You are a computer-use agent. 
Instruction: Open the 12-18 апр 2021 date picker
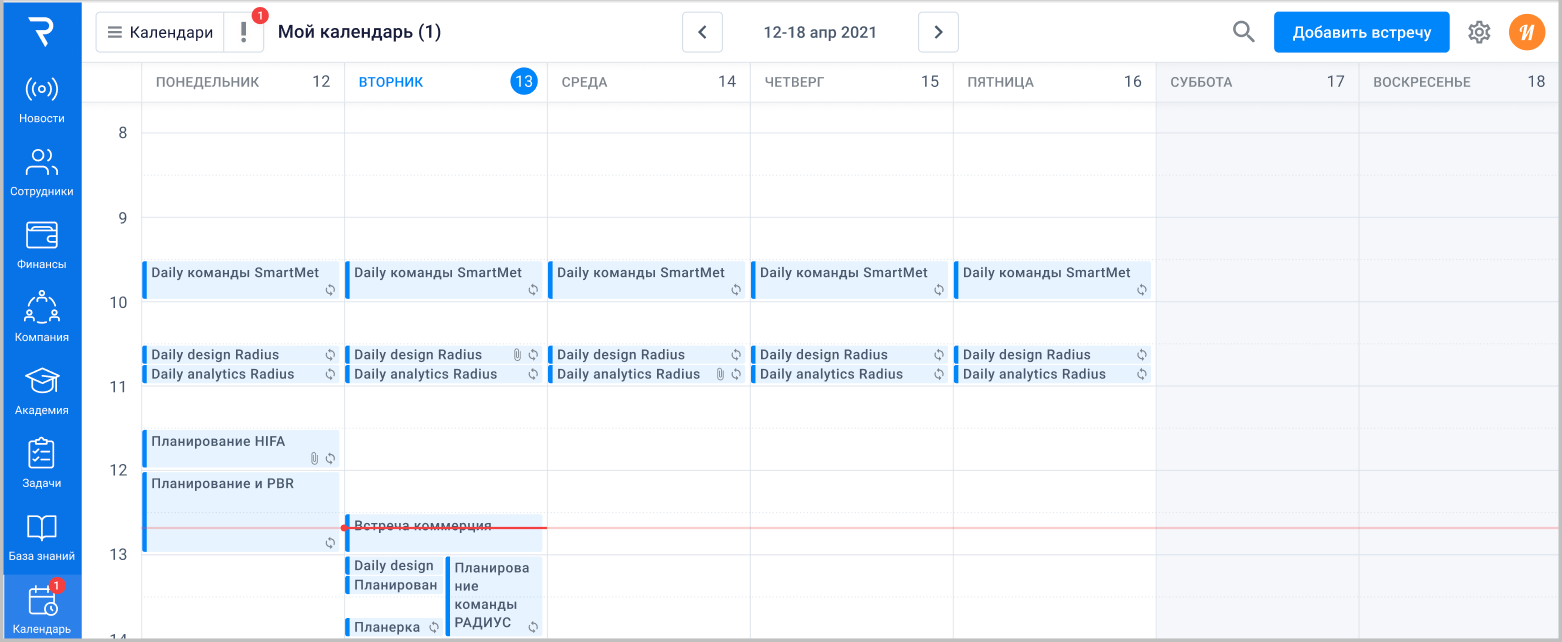(x=820, y=32)
